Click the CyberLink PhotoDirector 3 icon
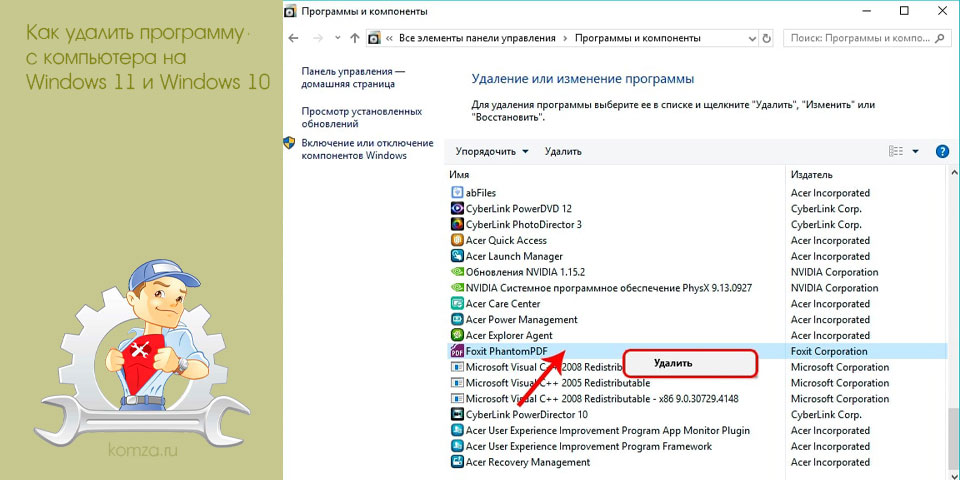 point(457,224)
